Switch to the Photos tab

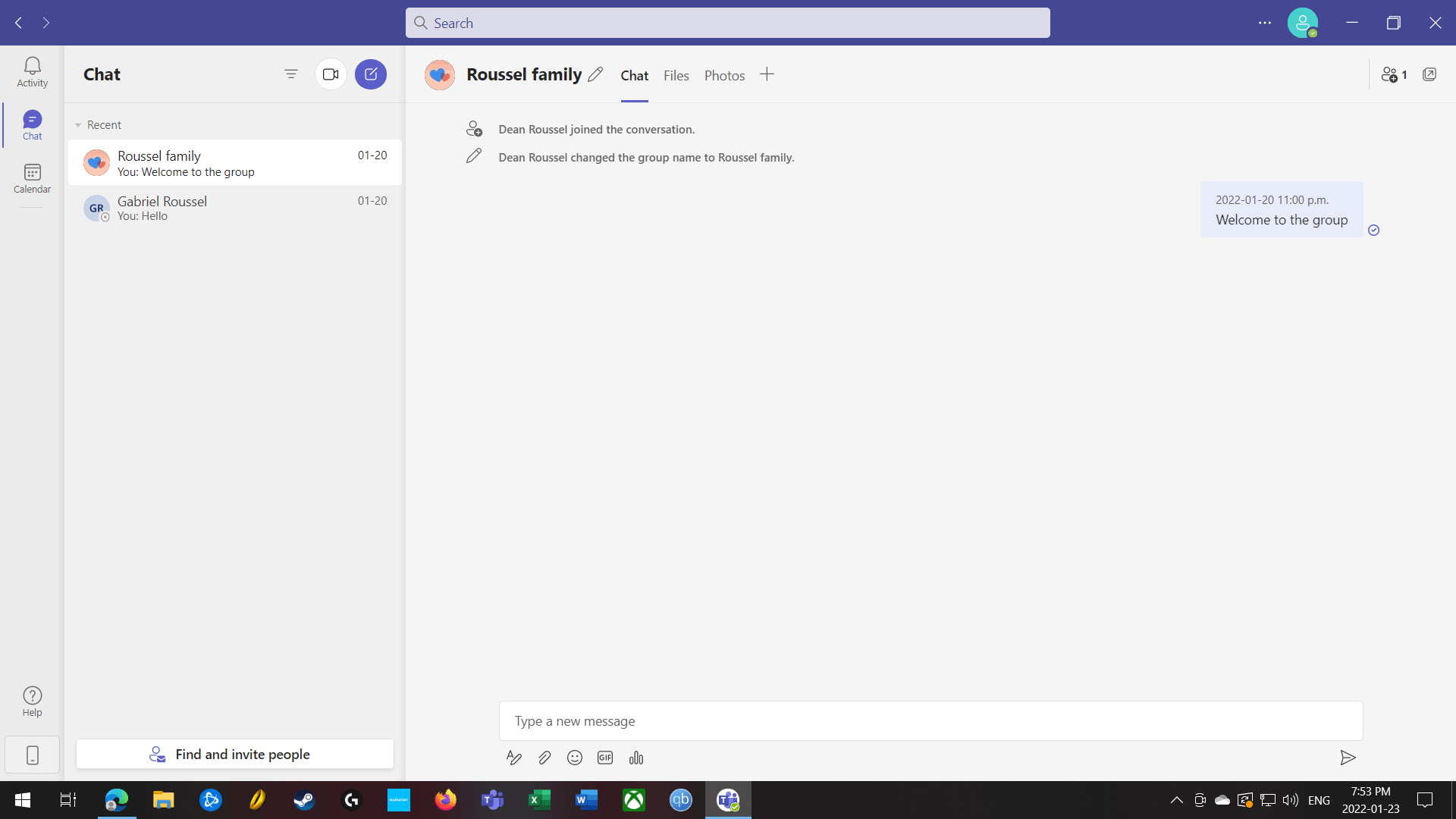click(x=724, y=75)
